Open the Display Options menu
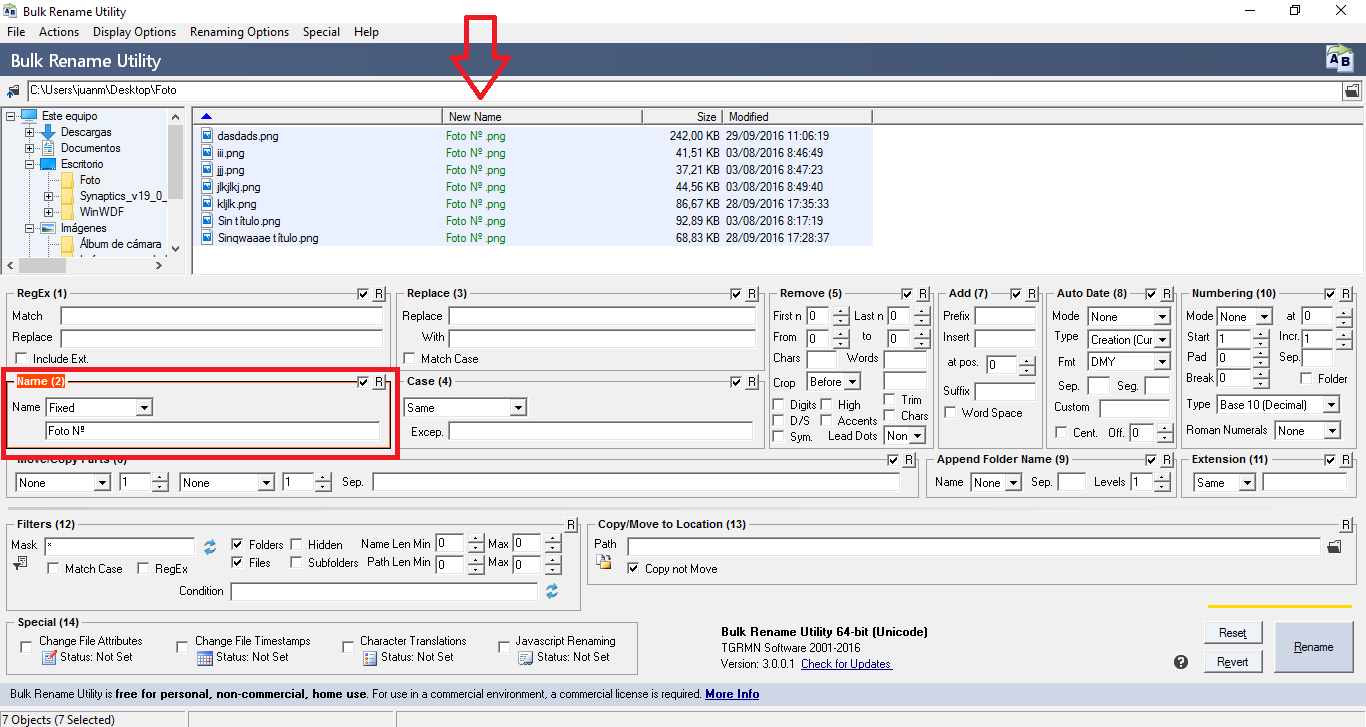Image resolution: width=1366 pixels, height=727 pixels. [x=134, y=32]
